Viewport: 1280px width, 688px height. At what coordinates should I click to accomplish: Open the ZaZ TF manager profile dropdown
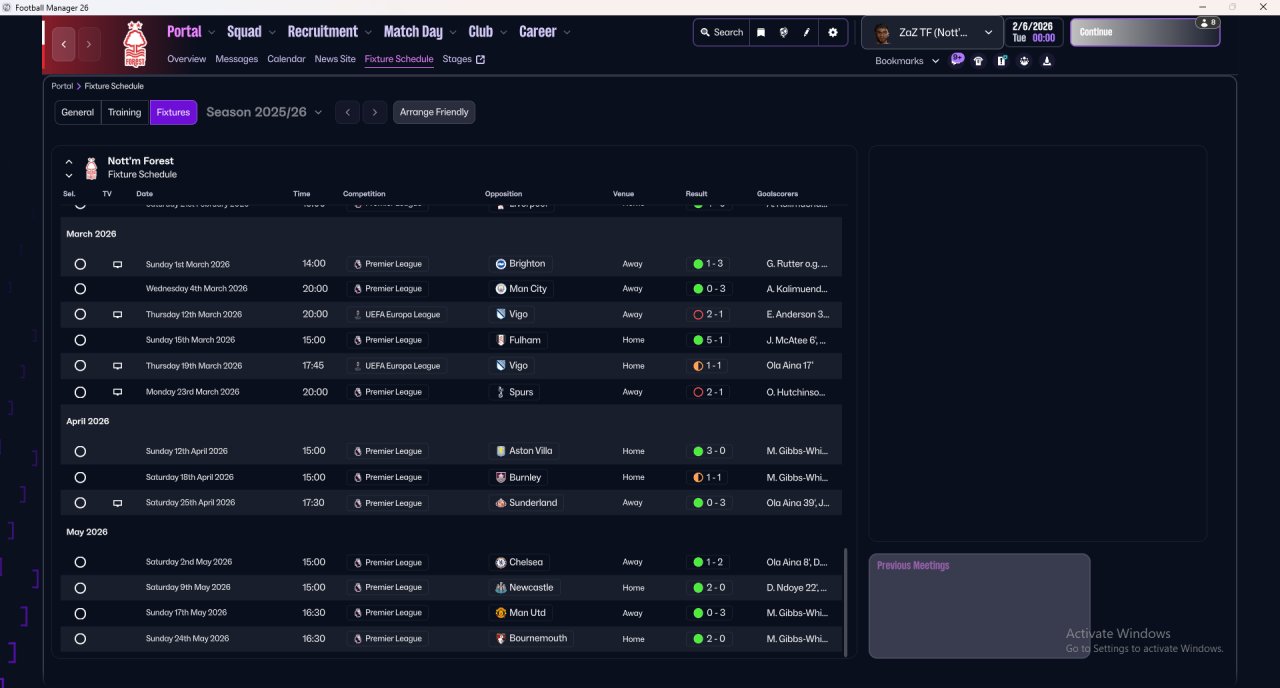pyautogui.click(x=932, y=32)
